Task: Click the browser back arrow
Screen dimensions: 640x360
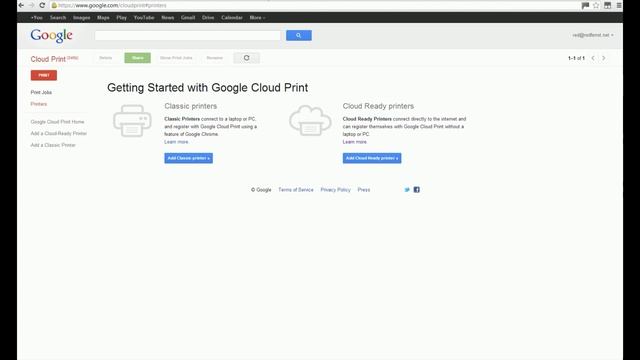Action: (x=21, y=5)
